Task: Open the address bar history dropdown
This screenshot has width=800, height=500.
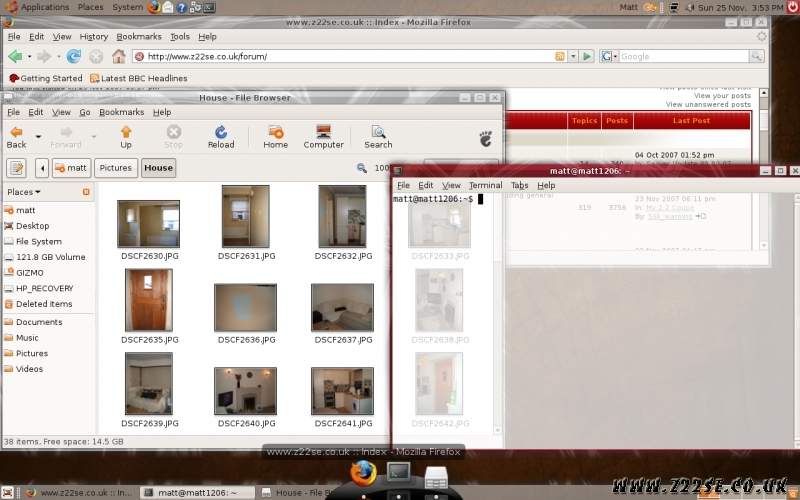Action: [573, 56]
